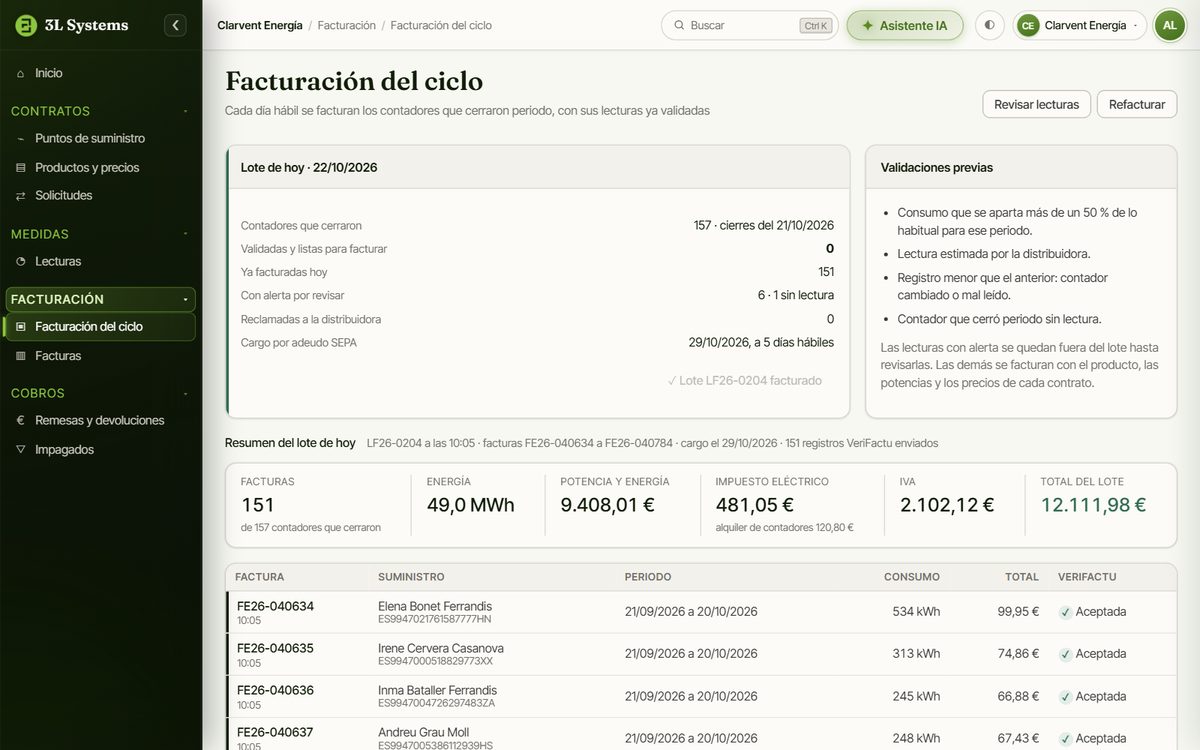
Task: Click the VeriFactu check icon for FE26-040635
Action: (x=1065, y=654)
